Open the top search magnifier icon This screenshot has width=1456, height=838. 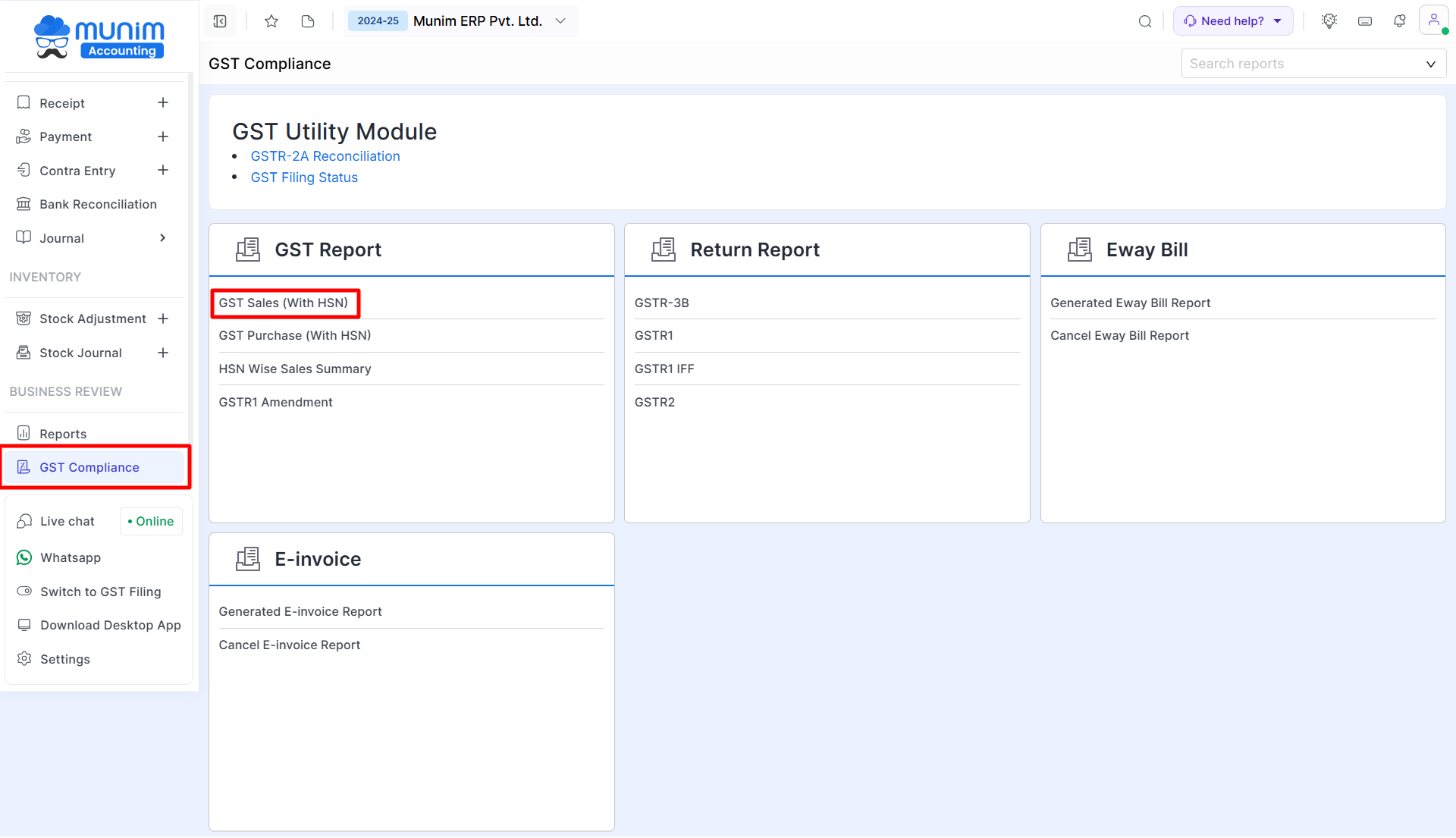coord(1145,21)
